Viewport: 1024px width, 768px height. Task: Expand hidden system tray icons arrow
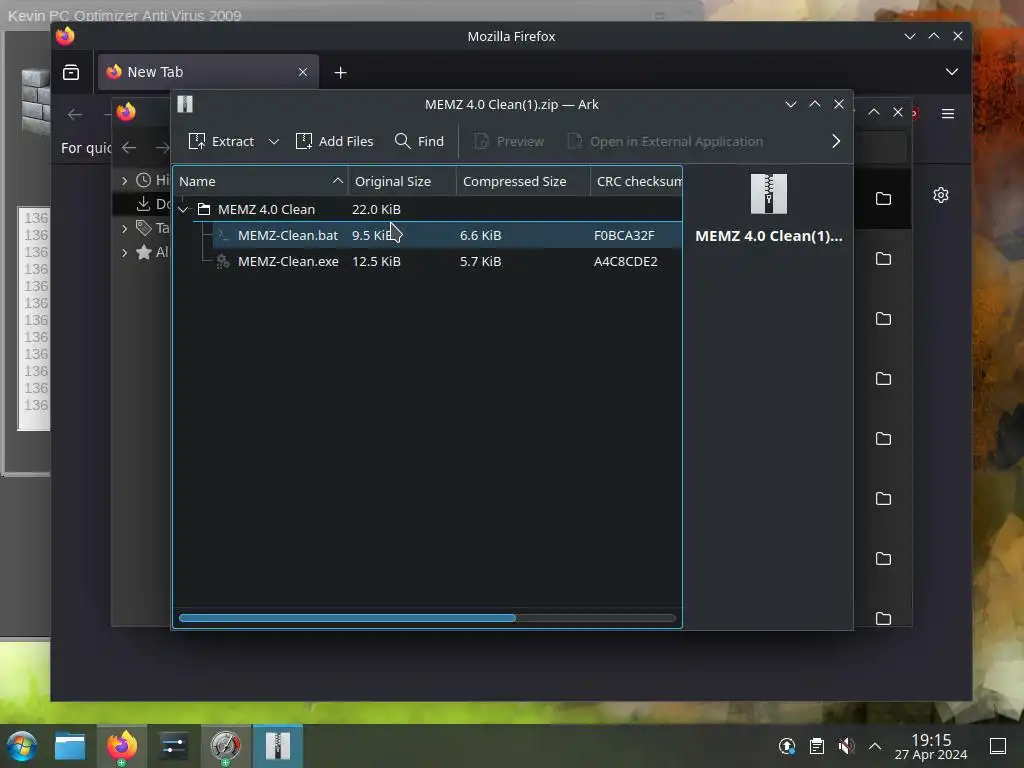(875, 746)
